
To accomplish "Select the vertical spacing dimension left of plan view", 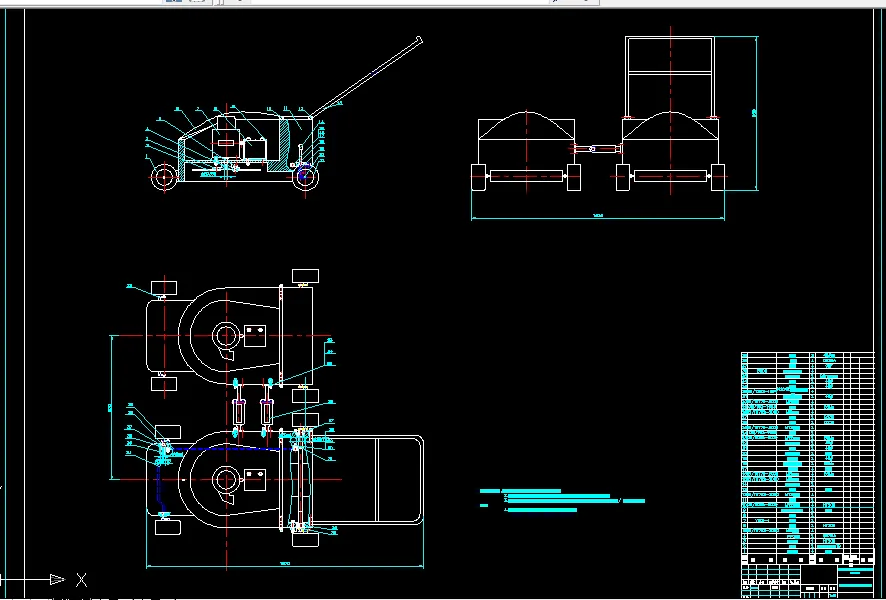I will coord(112,407).
